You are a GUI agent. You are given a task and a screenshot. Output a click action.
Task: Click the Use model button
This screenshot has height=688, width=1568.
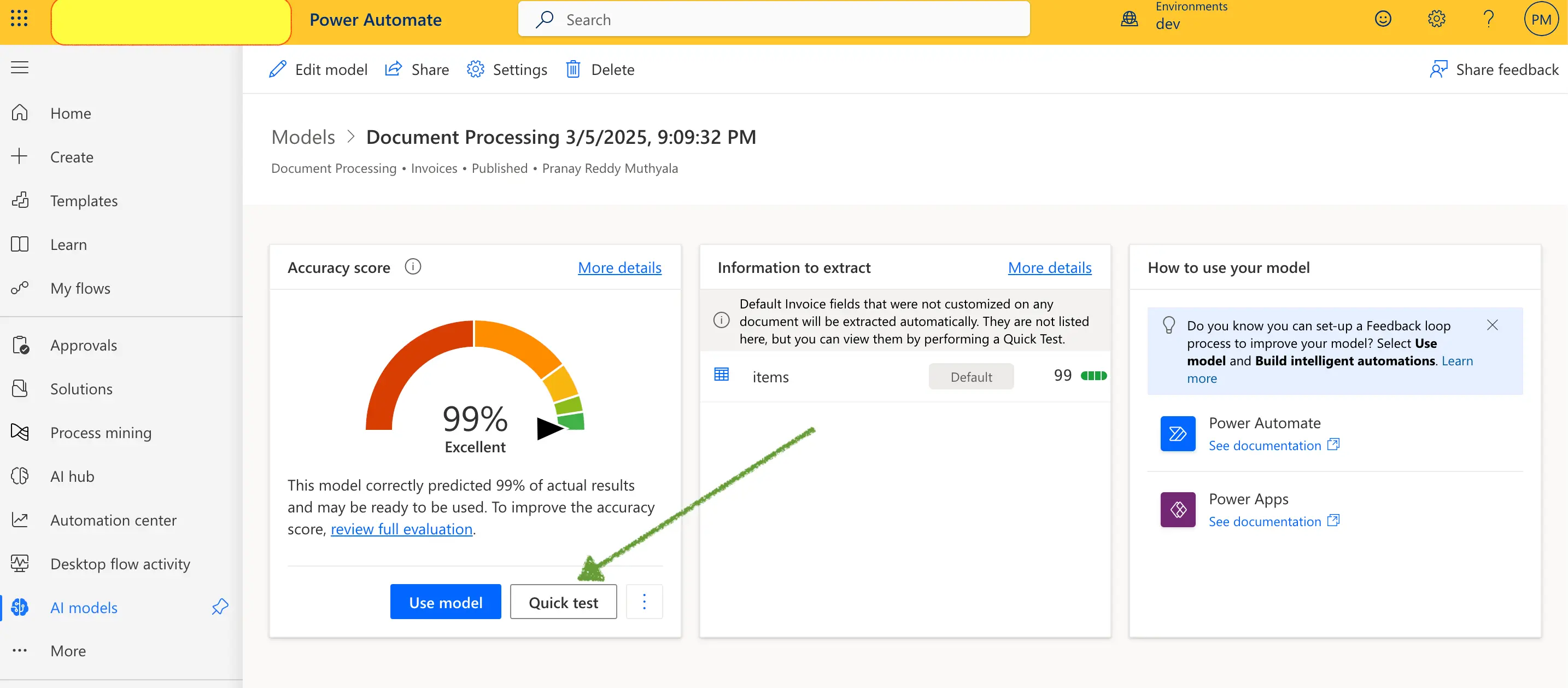[x=446, y=602]
